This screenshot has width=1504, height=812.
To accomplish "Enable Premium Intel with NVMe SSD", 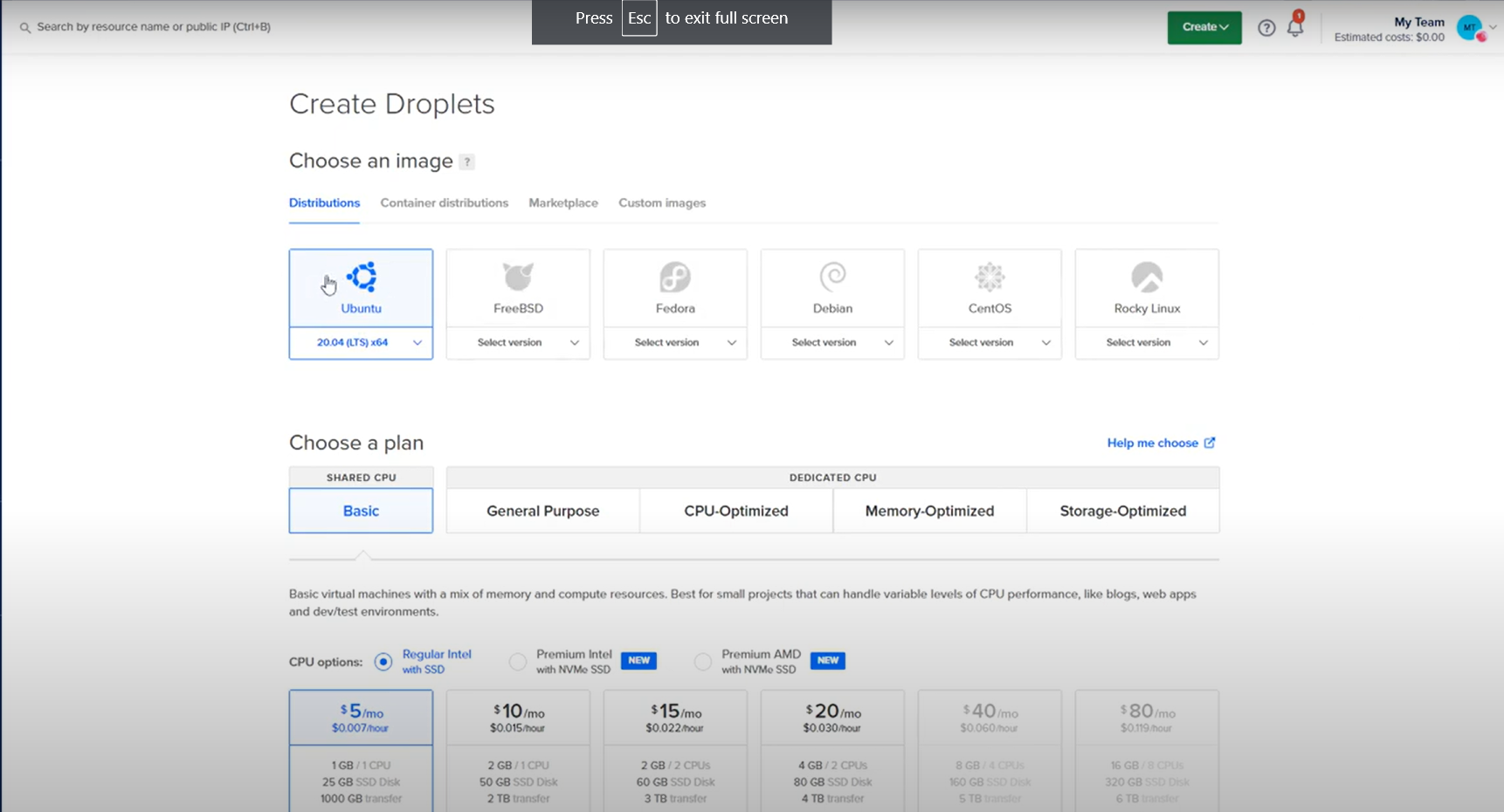I will pos(517,662).
